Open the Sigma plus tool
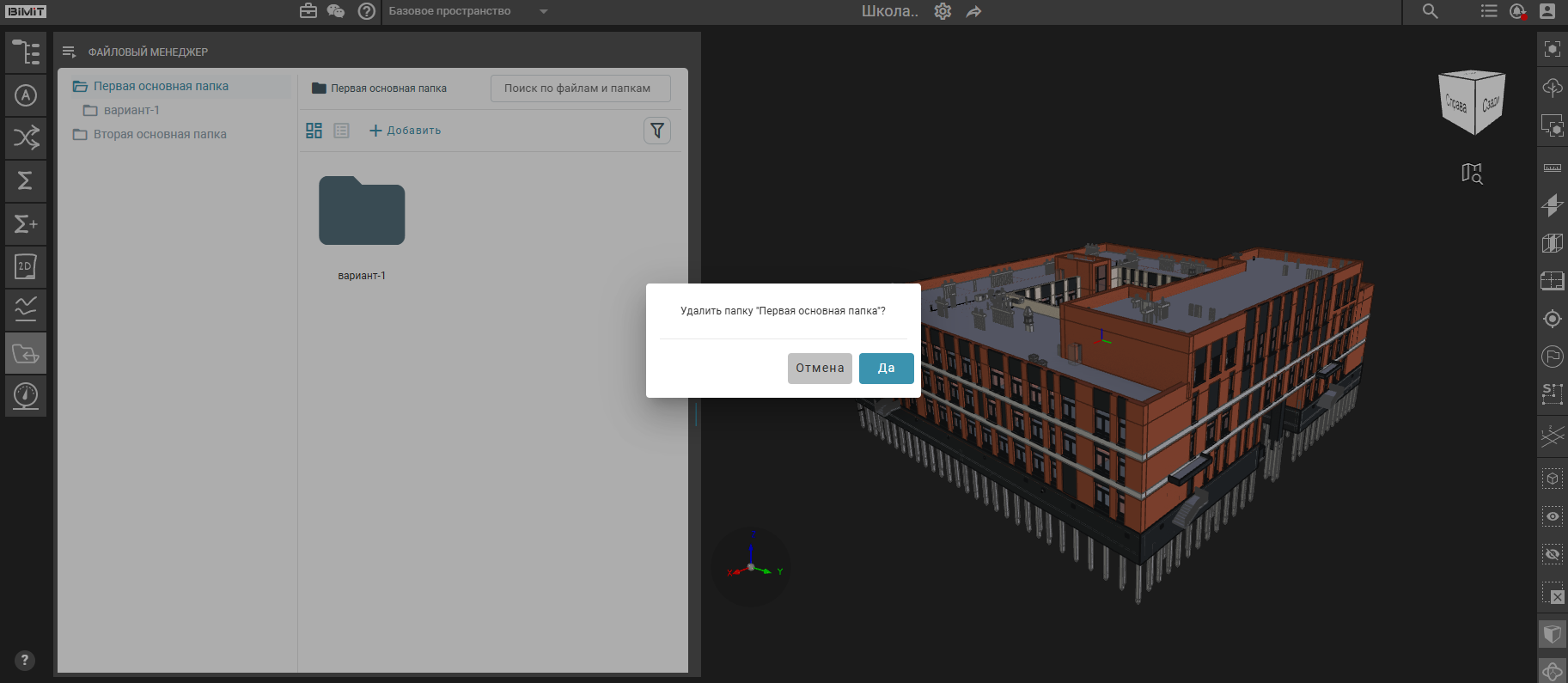Image resolution: width=1568 pixels, height=683 pixels. tap(26, 224)
